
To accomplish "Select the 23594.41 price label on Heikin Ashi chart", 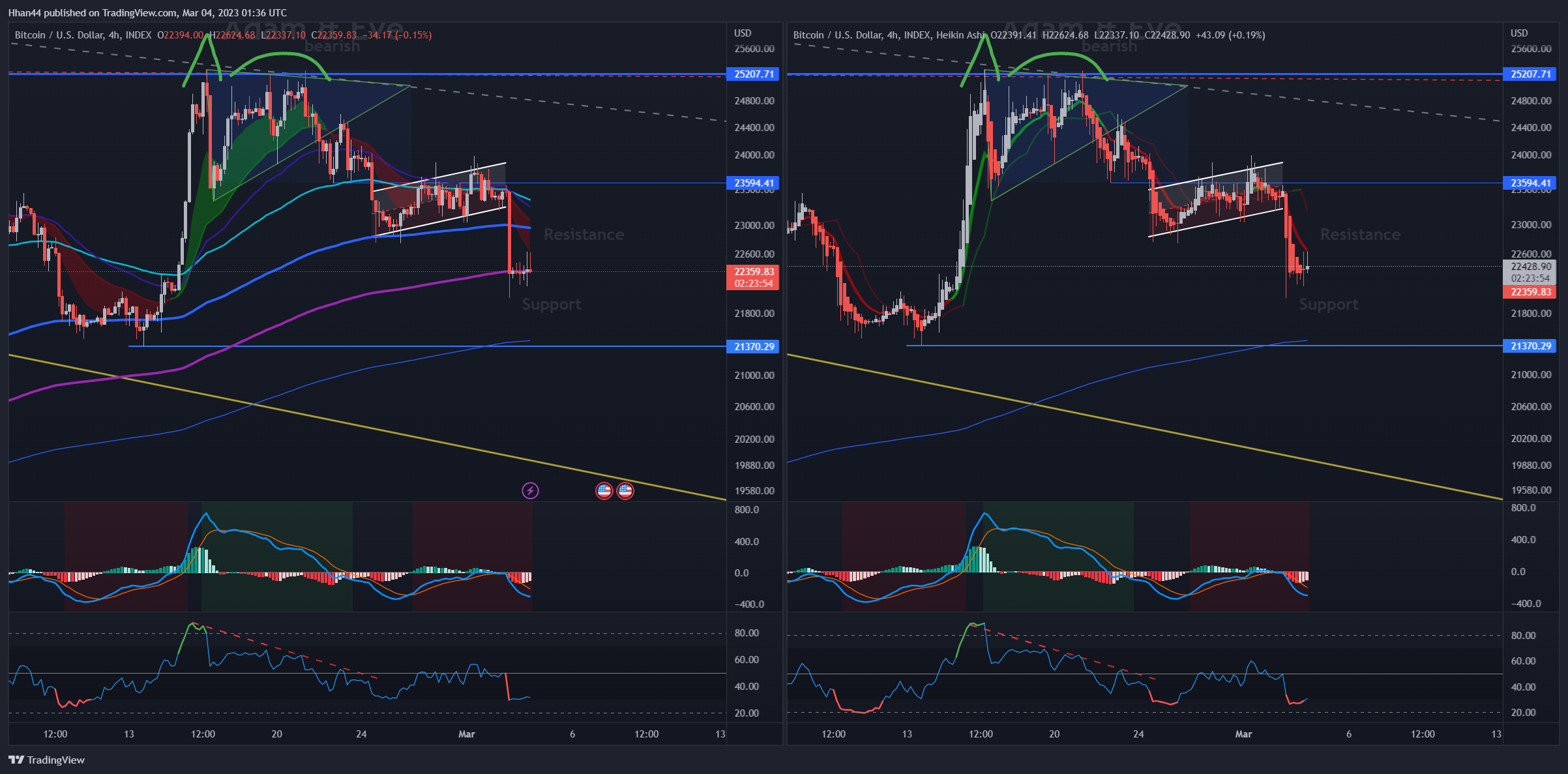I will point(1530,183).
